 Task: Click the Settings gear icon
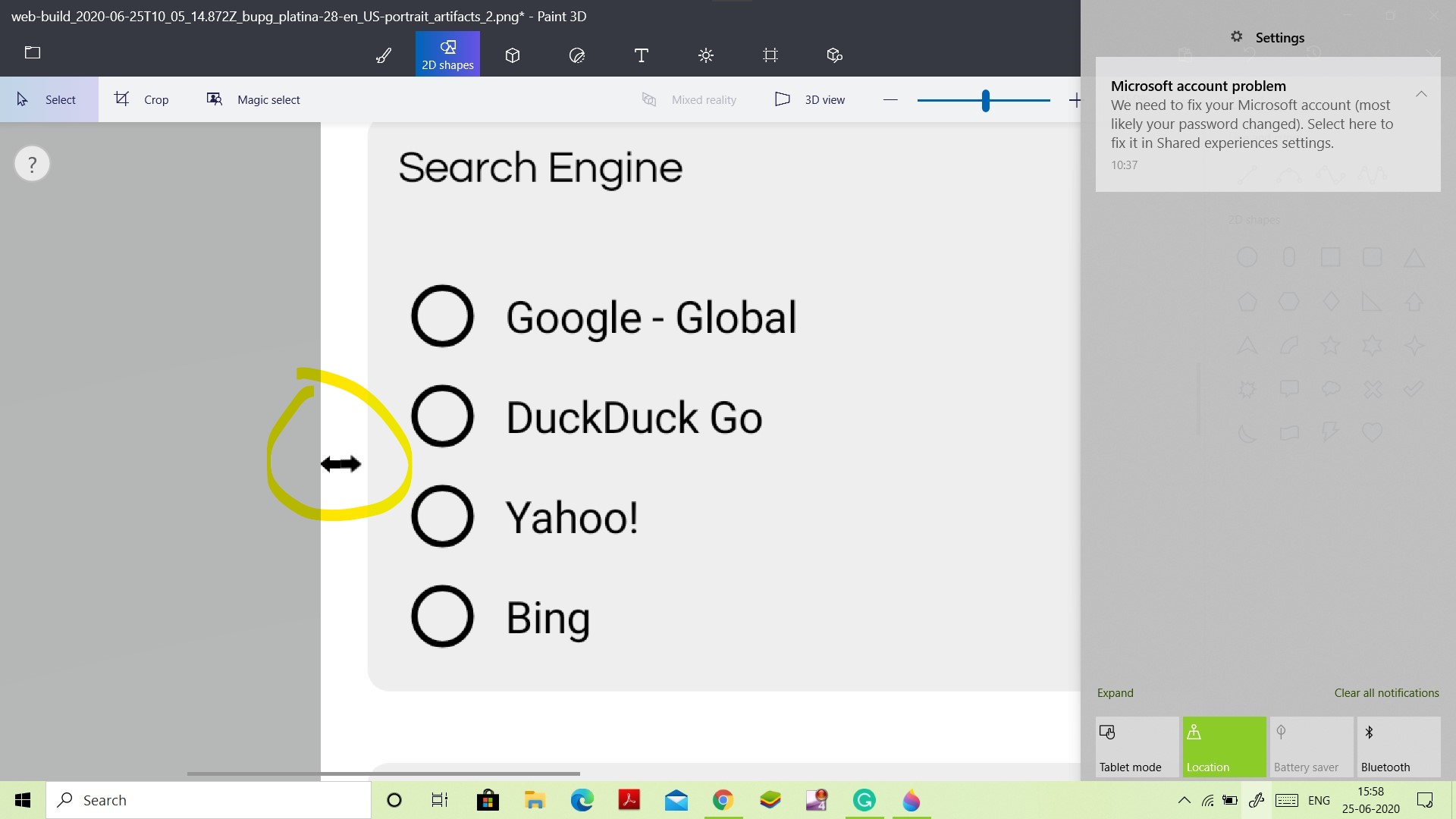point(1236,36)
